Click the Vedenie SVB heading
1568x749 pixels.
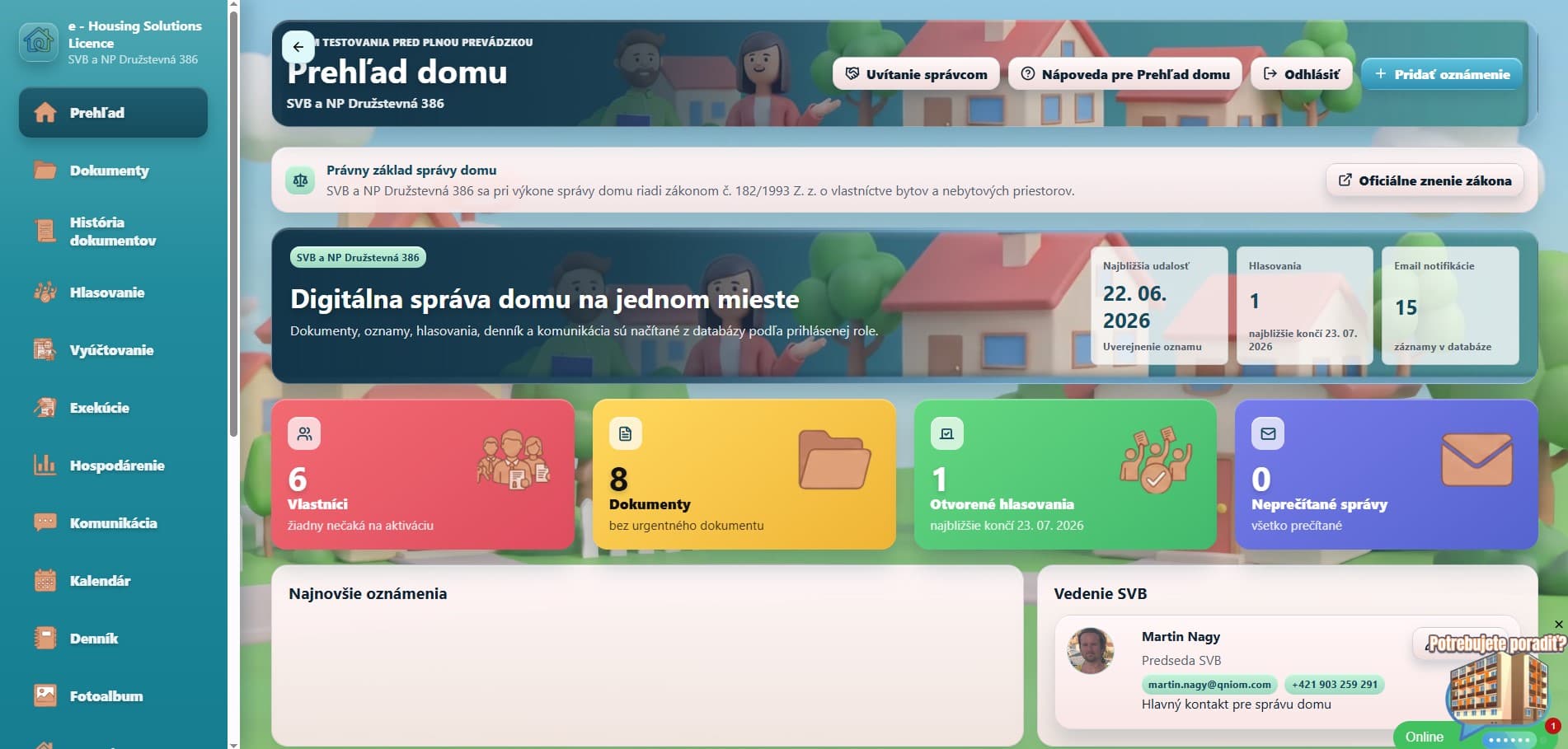pyautogui.click(x=1101, y=594)
